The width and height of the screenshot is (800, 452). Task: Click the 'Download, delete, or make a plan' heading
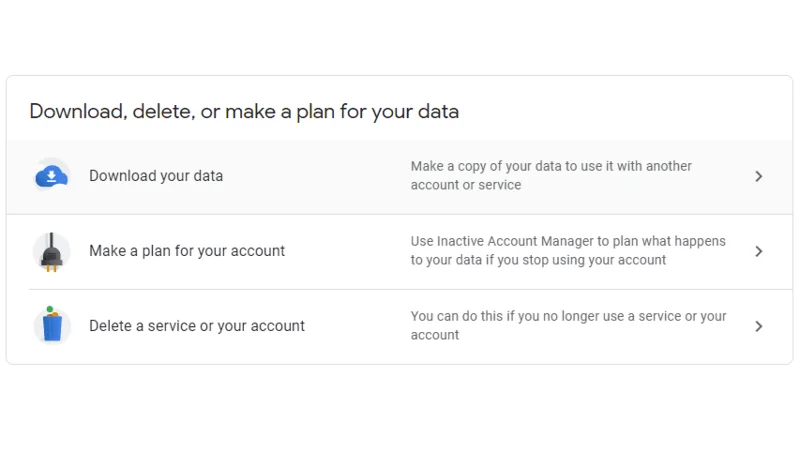click(244, 112)
